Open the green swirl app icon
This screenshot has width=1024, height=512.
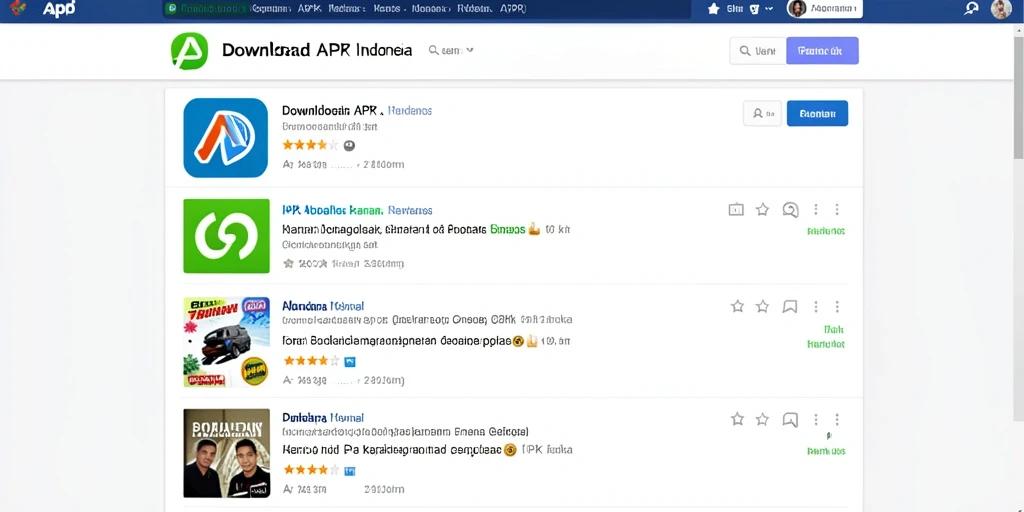point(227,236)
